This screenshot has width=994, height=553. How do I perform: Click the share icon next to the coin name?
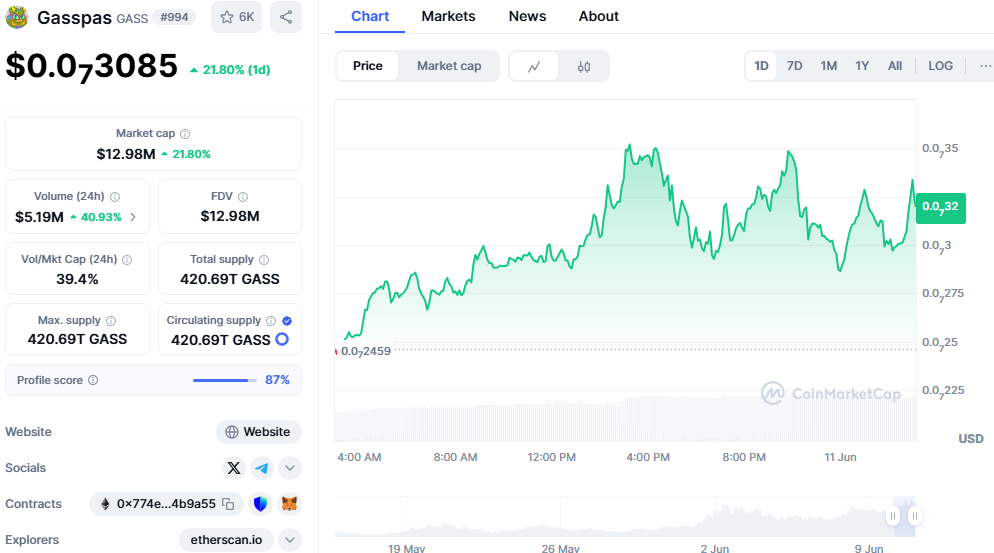(286, 17)
